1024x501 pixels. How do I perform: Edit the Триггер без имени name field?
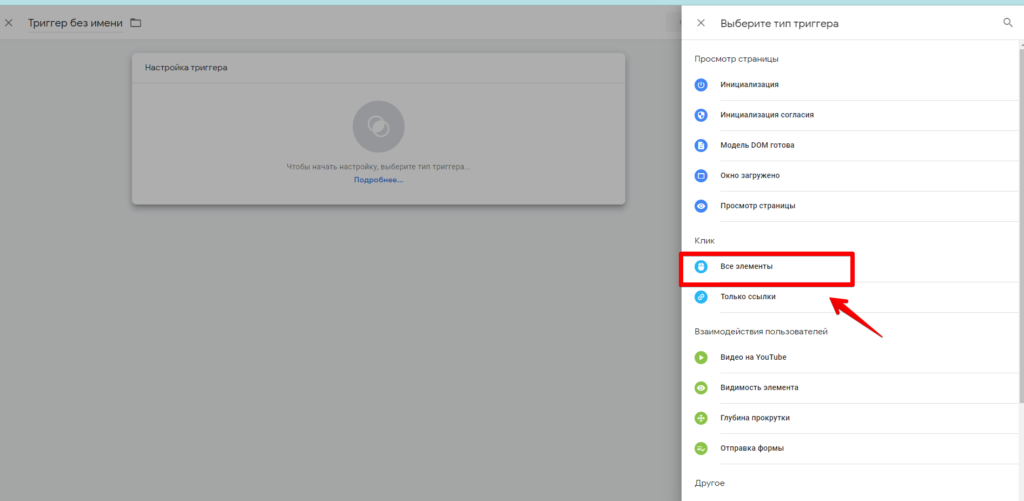pos(75,23)
